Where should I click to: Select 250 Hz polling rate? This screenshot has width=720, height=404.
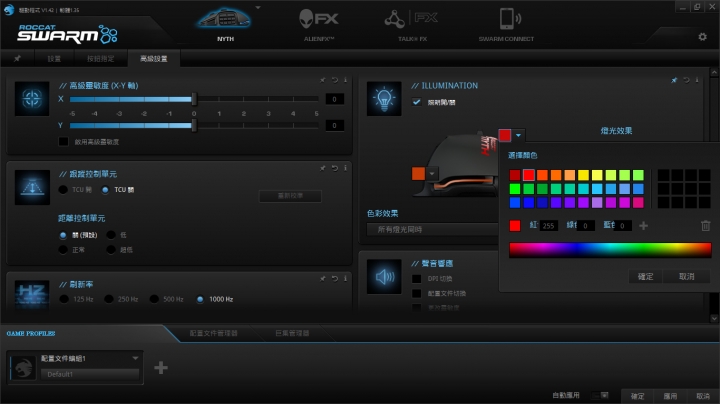click(108, 299)
